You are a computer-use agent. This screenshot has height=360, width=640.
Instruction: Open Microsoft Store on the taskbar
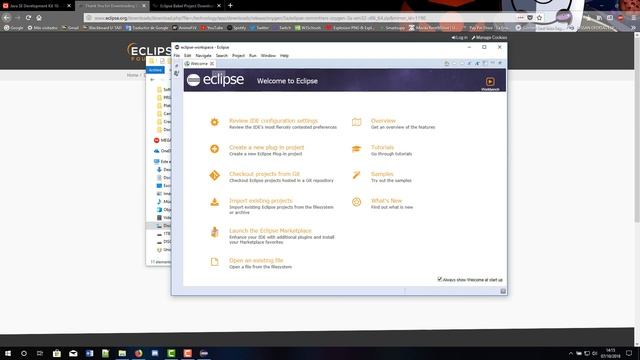[x=57, y=353]
